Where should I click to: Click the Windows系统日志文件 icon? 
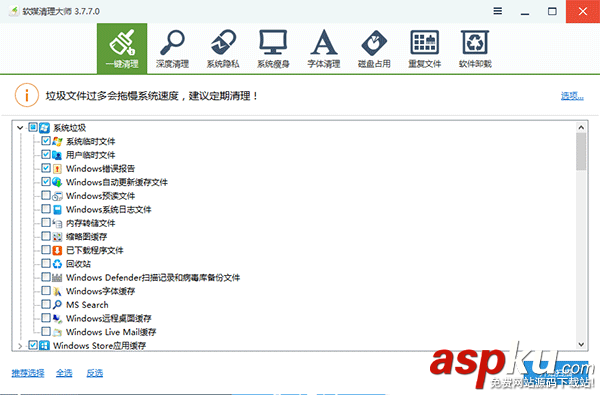pos(57,209)
